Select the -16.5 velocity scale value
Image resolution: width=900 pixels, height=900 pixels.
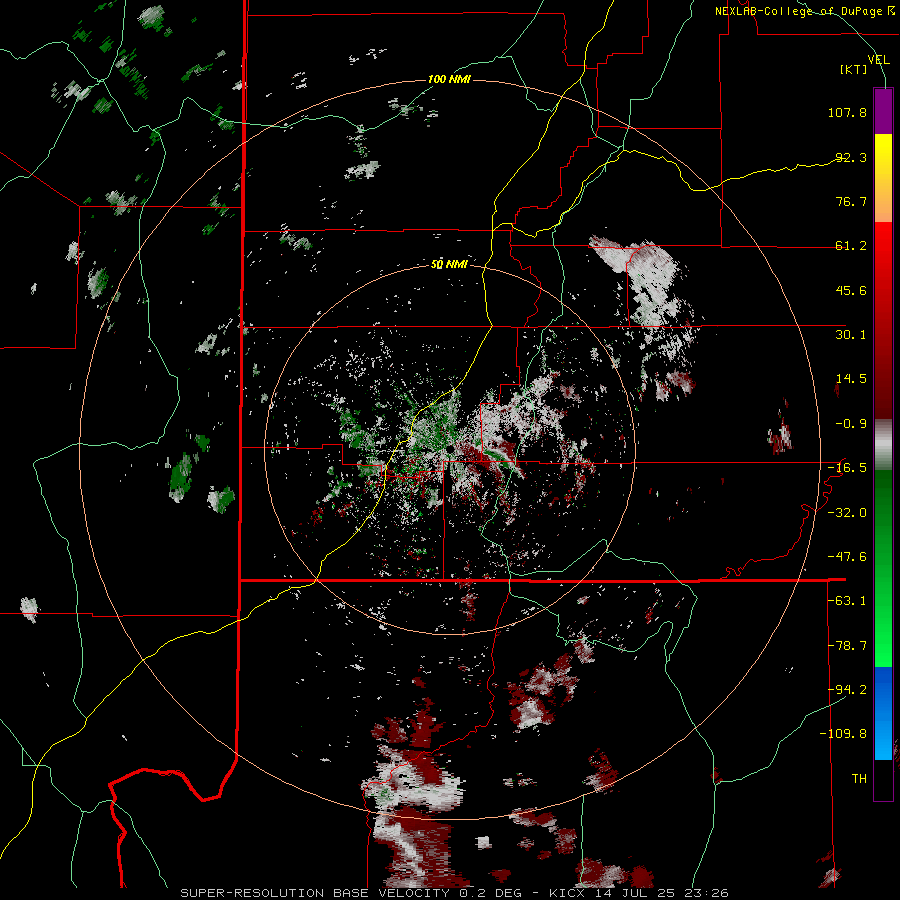(847, 468)
